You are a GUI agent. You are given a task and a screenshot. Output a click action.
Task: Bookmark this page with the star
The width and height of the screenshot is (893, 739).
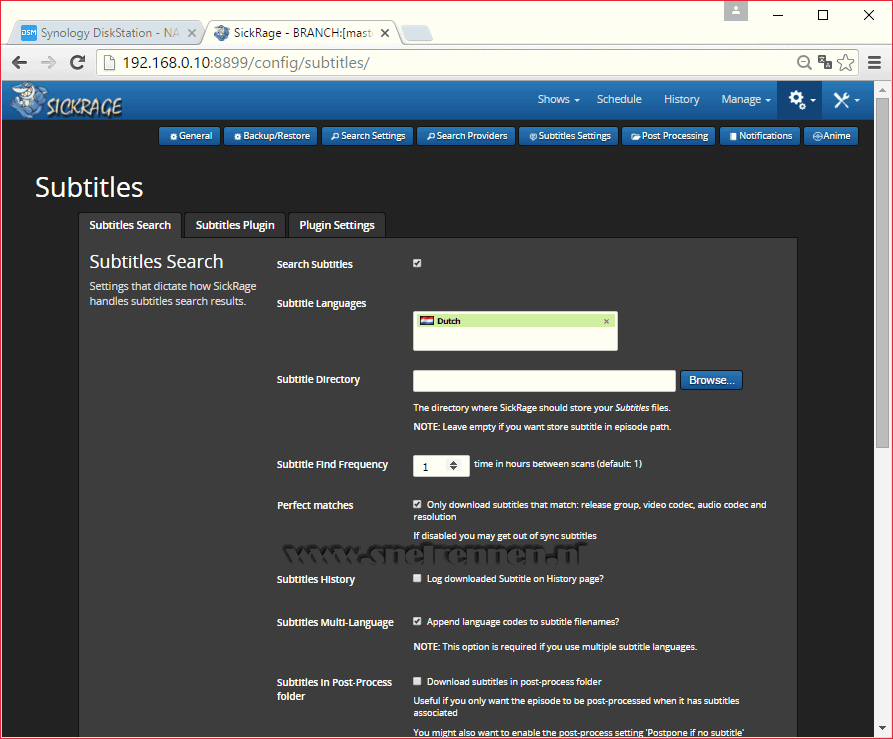(x=846, y=62)
